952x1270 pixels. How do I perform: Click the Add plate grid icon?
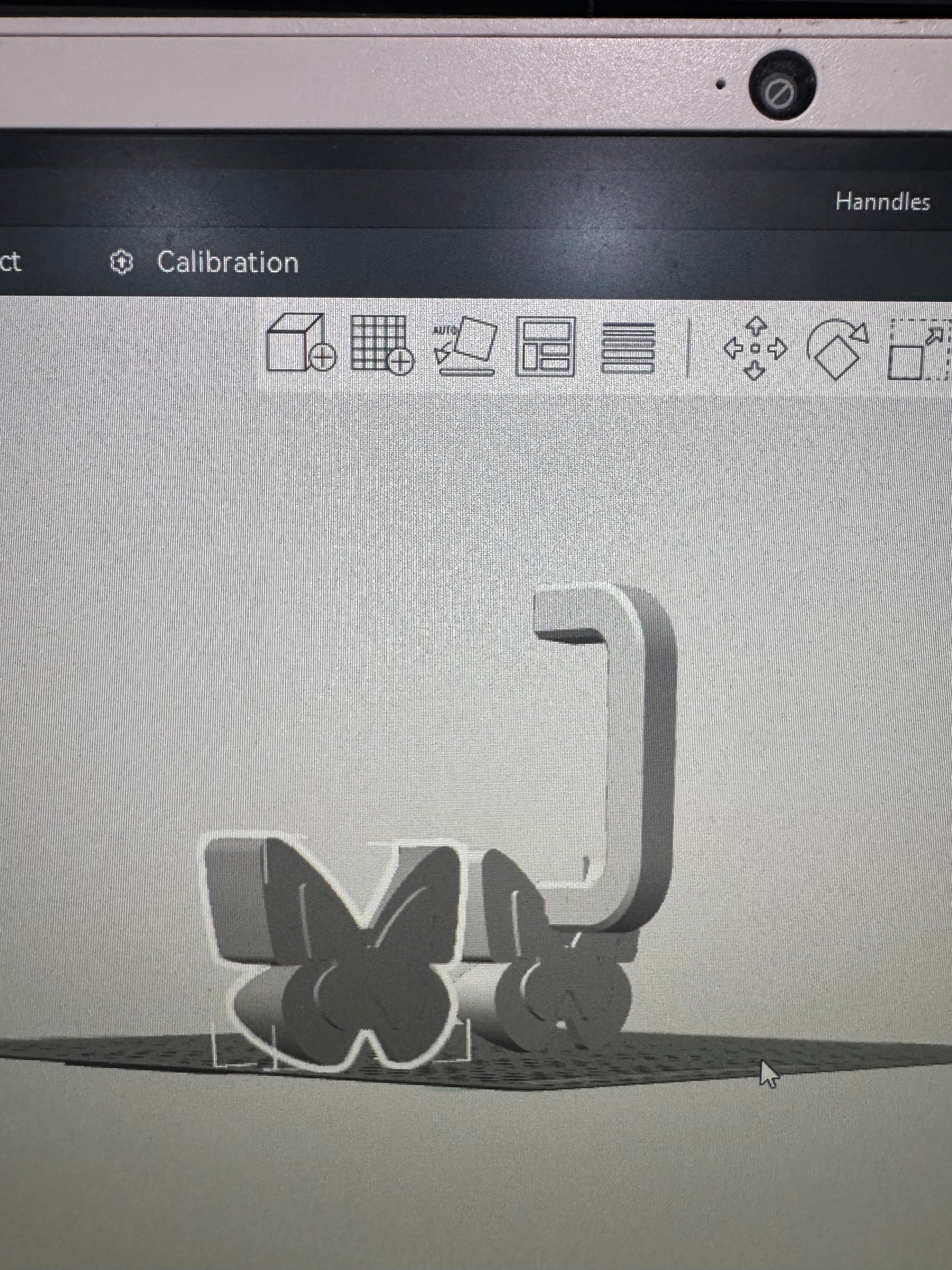tap(381, 345)
